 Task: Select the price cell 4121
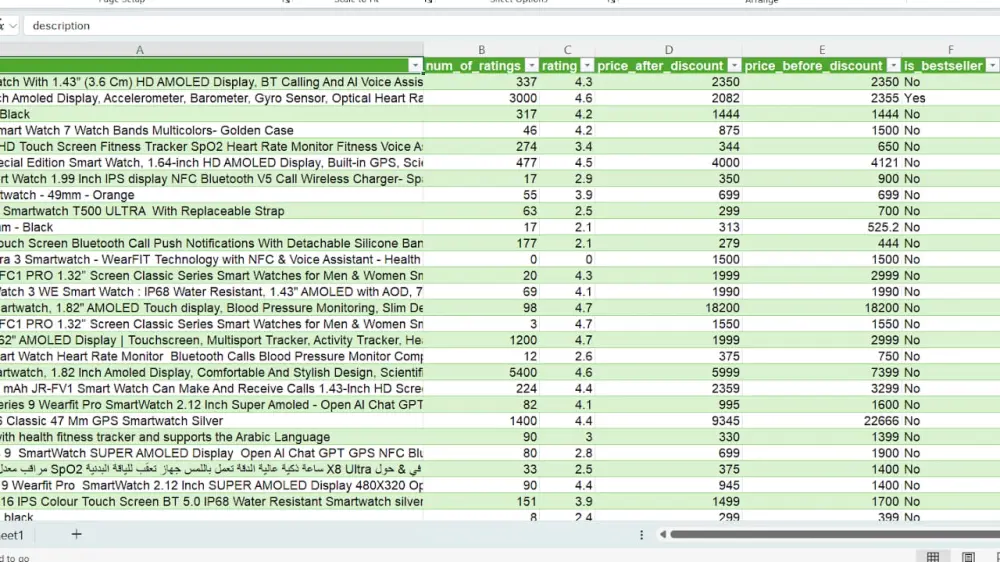(x=821, y=163)
